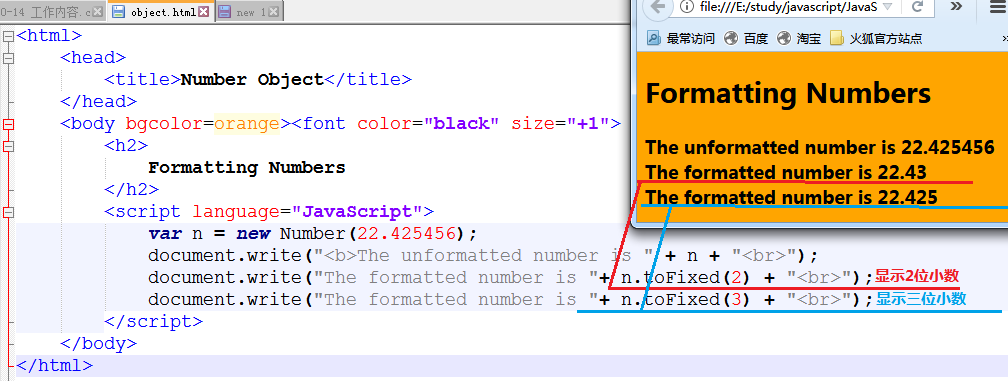Open the Firefox hamburger menu
This screenshot has height=381, width=1008.
998,6
